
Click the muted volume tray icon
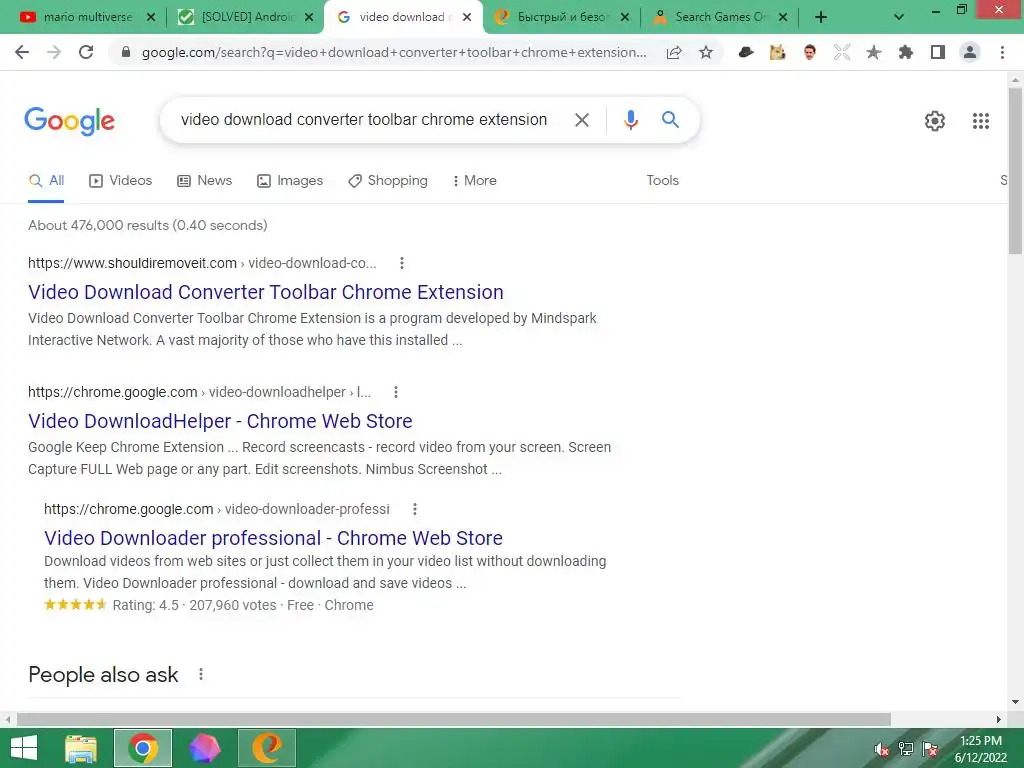[882, 749]
